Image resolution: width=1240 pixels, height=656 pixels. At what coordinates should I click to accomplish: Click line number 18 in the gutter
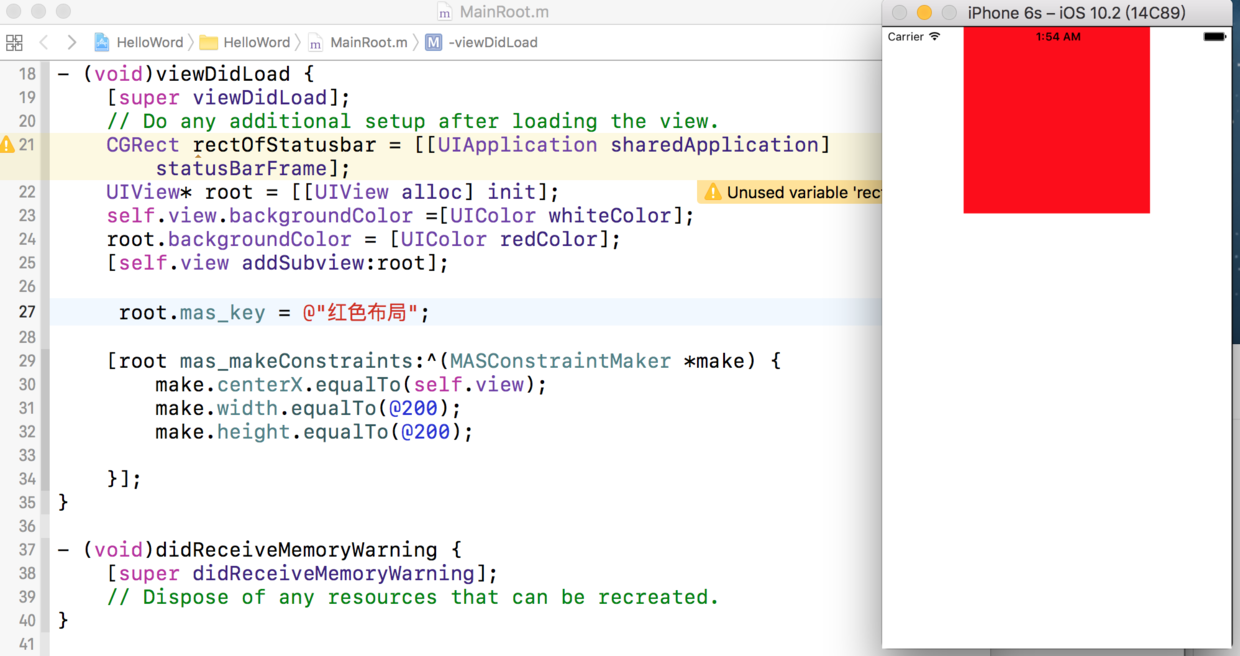pyautogui.click(x=26, y=74)
